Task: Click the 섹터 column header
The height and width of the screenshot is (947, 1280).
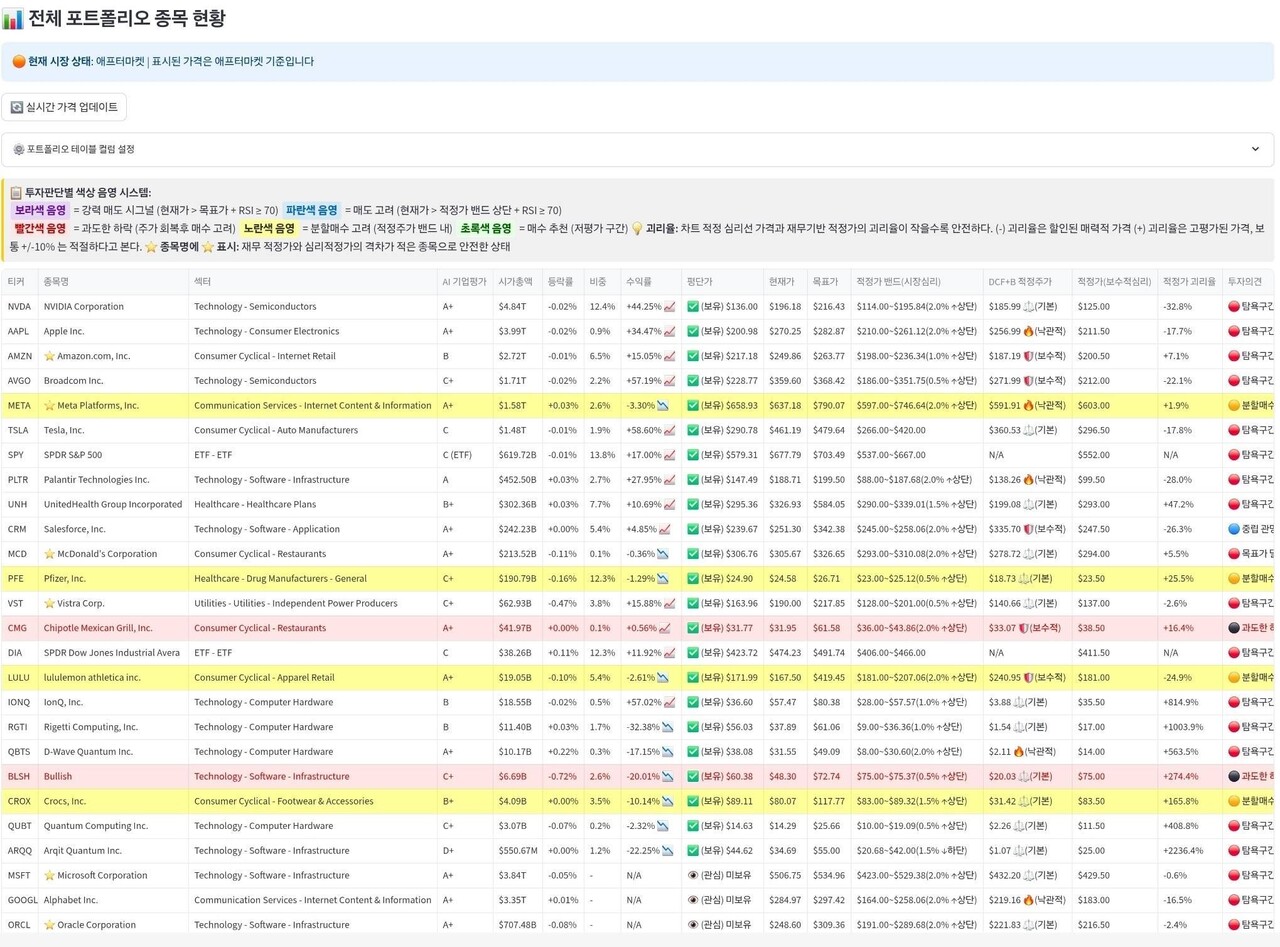Action: click(203, 282)
